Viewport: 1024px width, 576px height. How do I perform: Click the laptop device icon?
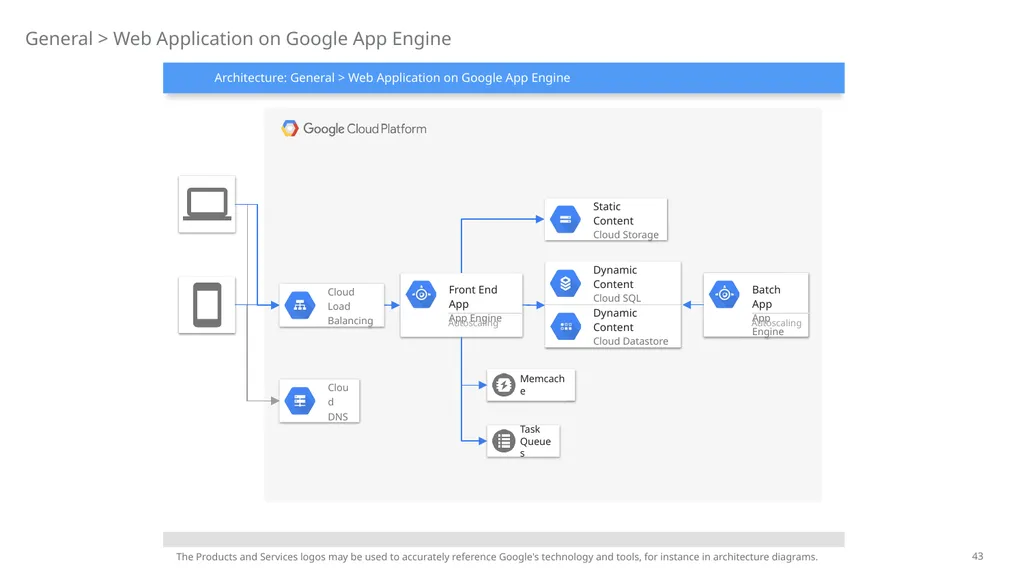click(x=207, y=204)
